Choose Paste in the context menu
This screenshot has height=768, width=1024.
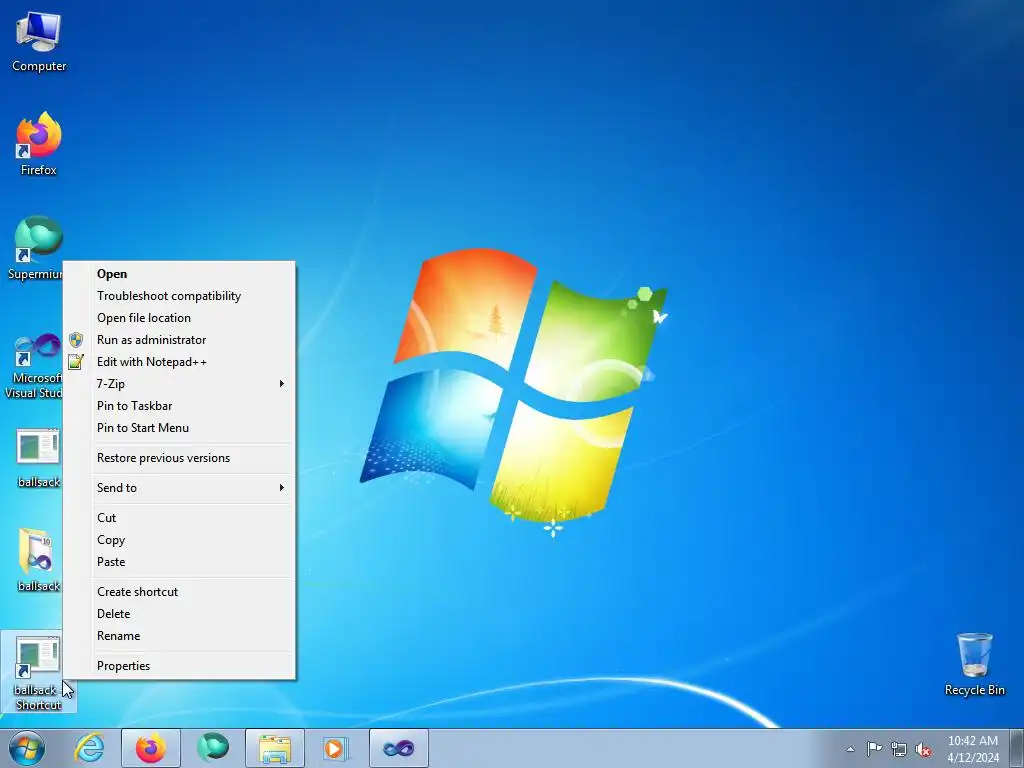(180, 562)
